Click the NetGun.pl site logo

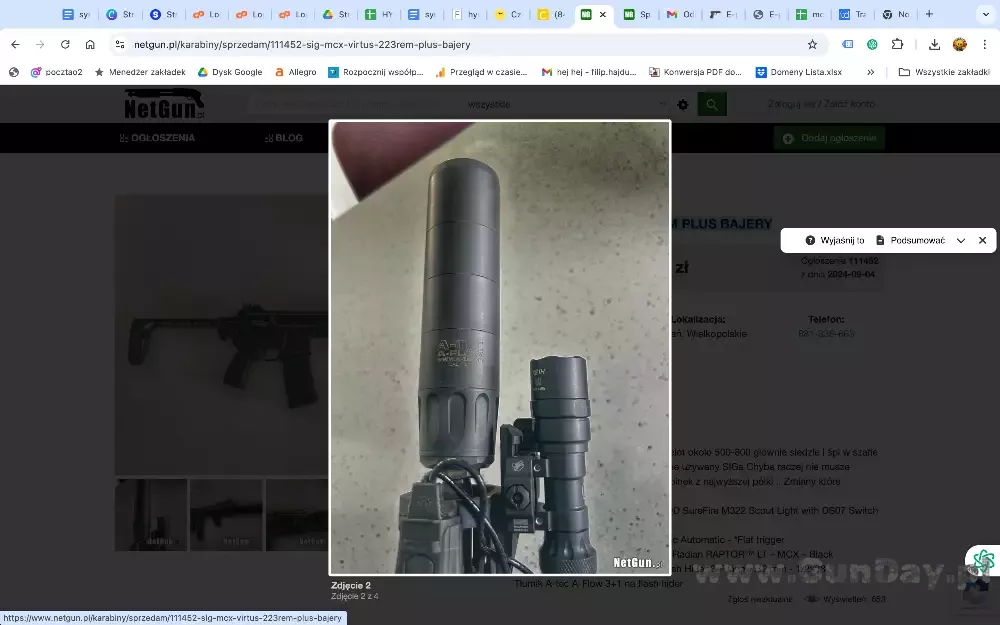click(165, 104)
